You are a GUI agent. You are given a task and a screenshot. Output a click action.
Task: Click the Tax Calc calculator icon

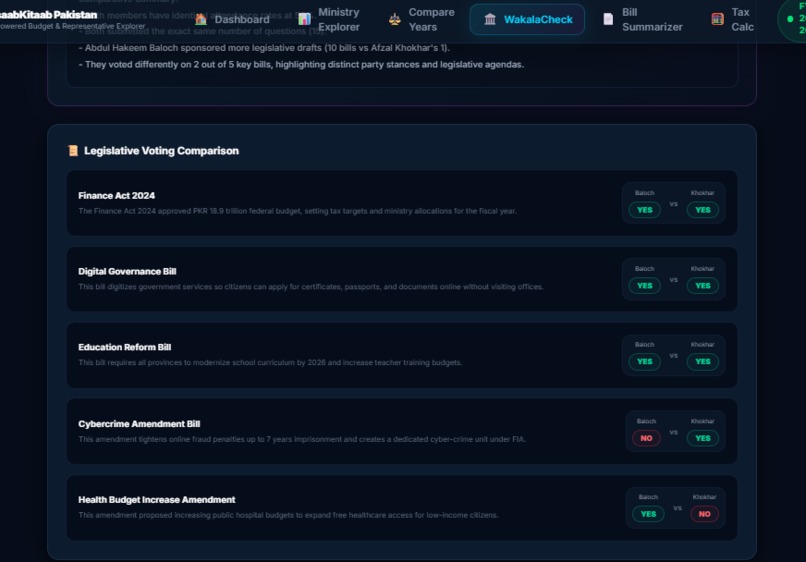(x=718, y=20)
